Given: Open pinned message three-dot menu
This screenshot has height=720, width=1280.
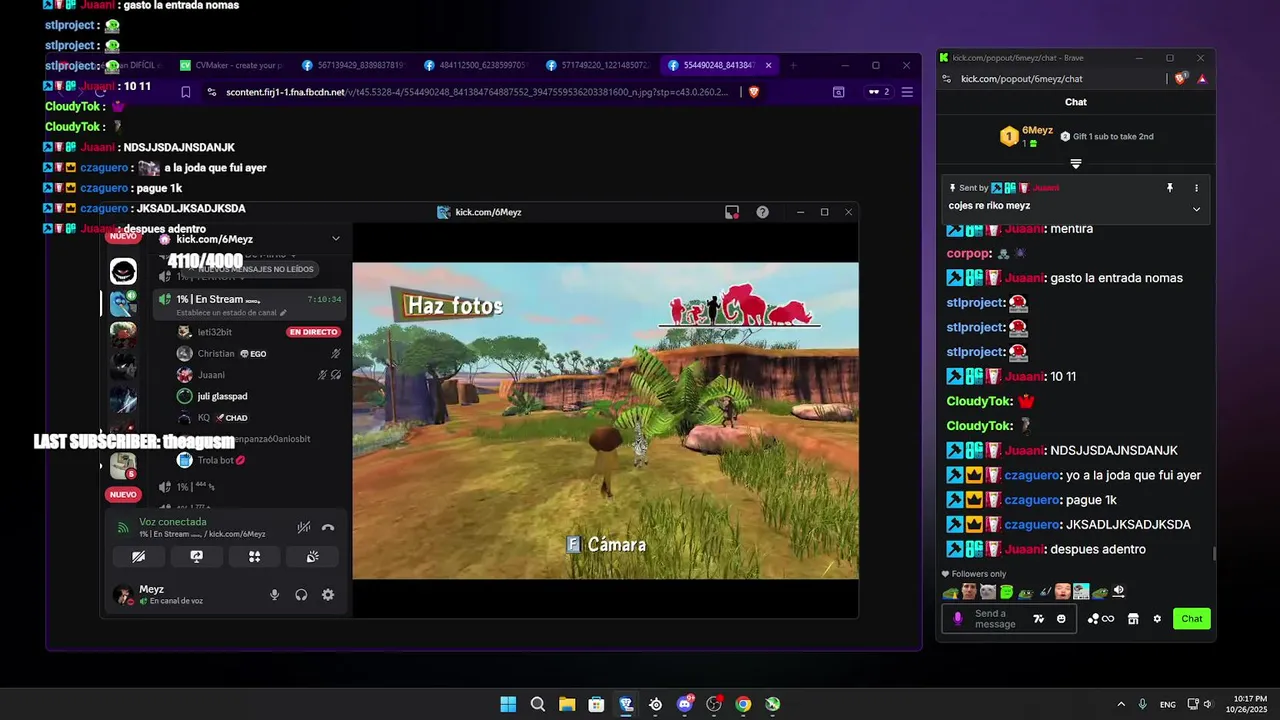Looking at the screenshot, I should [x=1196, y=188].
